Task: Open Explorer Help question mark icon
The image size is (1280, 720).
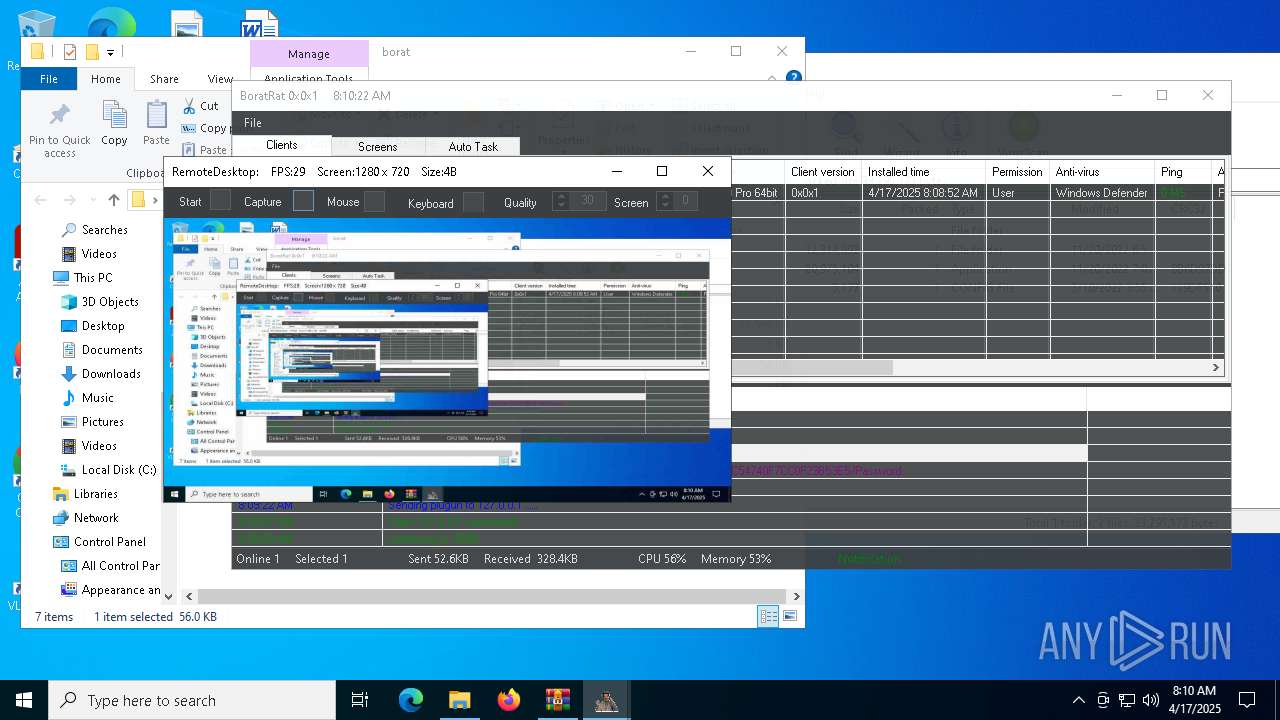Action: point(793,77)
